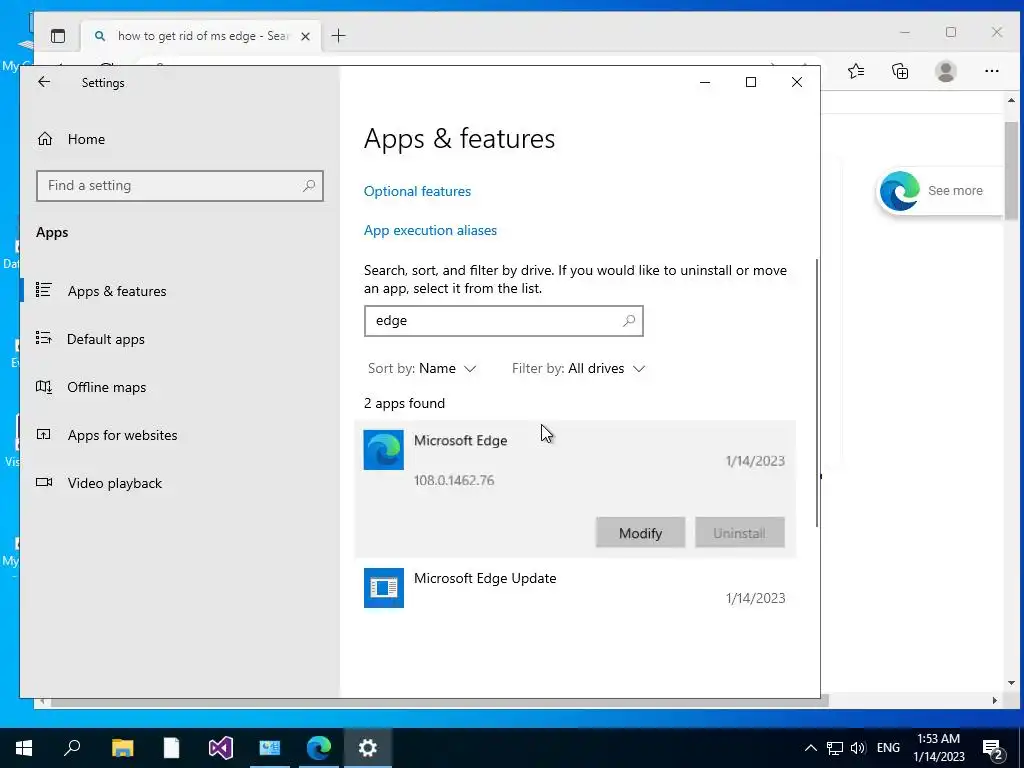Screen dimensions: 1024x768
Task: Open the Windows Start menu
Action: (24, 748)
